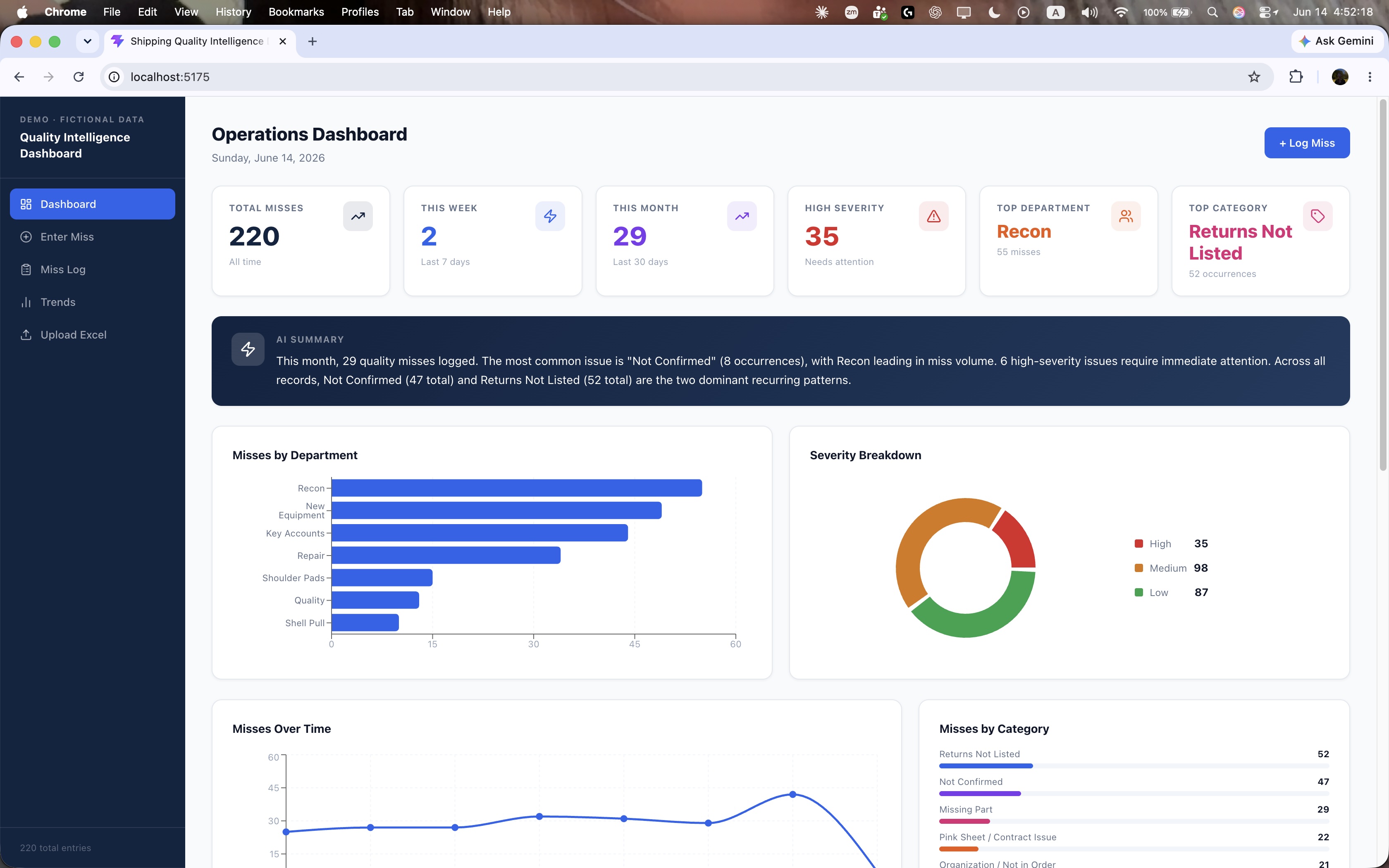Click the Returns Not Listed progress bar
1389x868 pixels.
(x=1134, y=766)
